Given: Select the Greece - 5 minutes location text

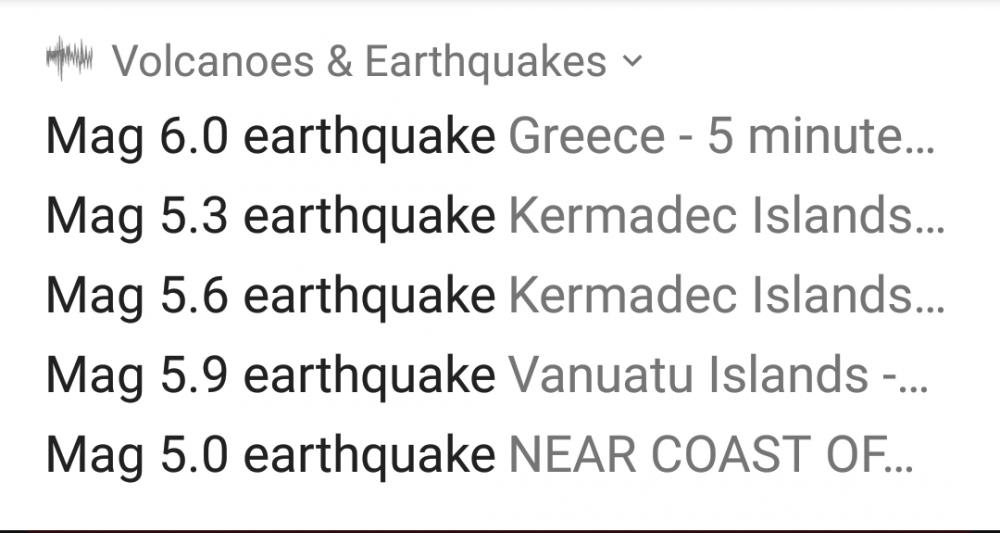Looking at the screenshot, I should coord(705,139).
